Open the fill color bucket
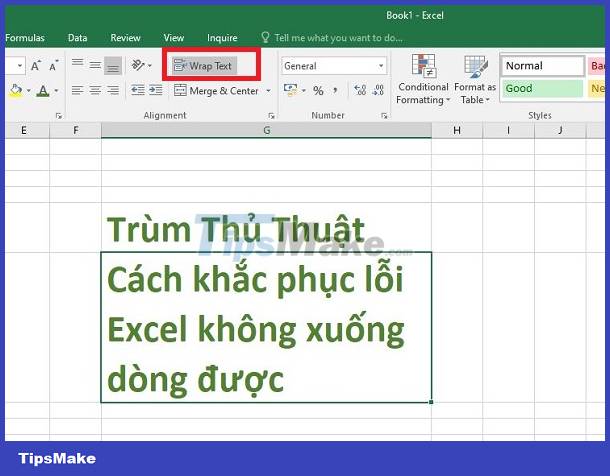Screen dimensions: 610x476 pos(16,91)
